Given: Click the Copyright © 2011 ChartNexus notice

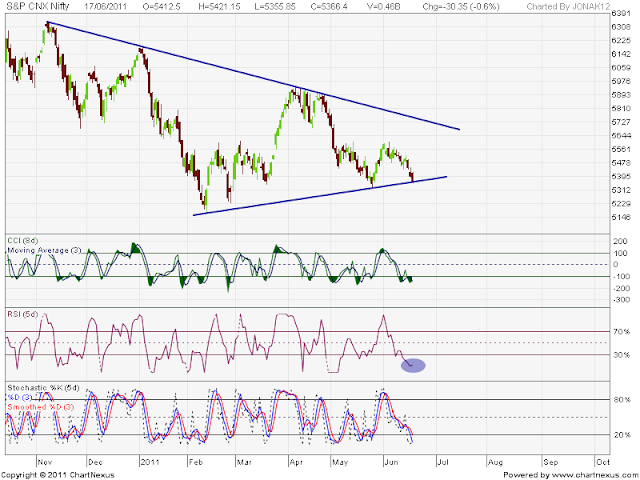Looking at the screenshot, I should pos(58,475).
